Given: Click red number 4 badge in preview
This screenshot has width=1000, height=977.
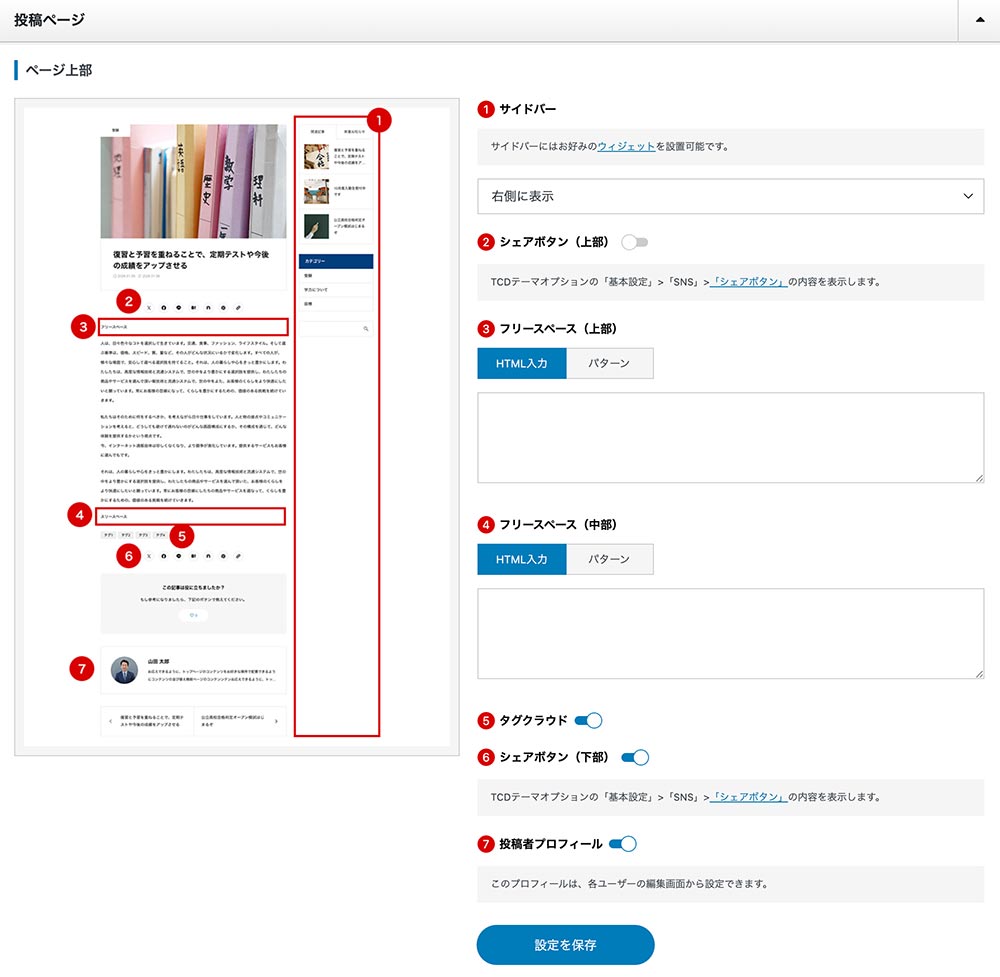Looking at the screenshot, I should click(x=80, y=515).
